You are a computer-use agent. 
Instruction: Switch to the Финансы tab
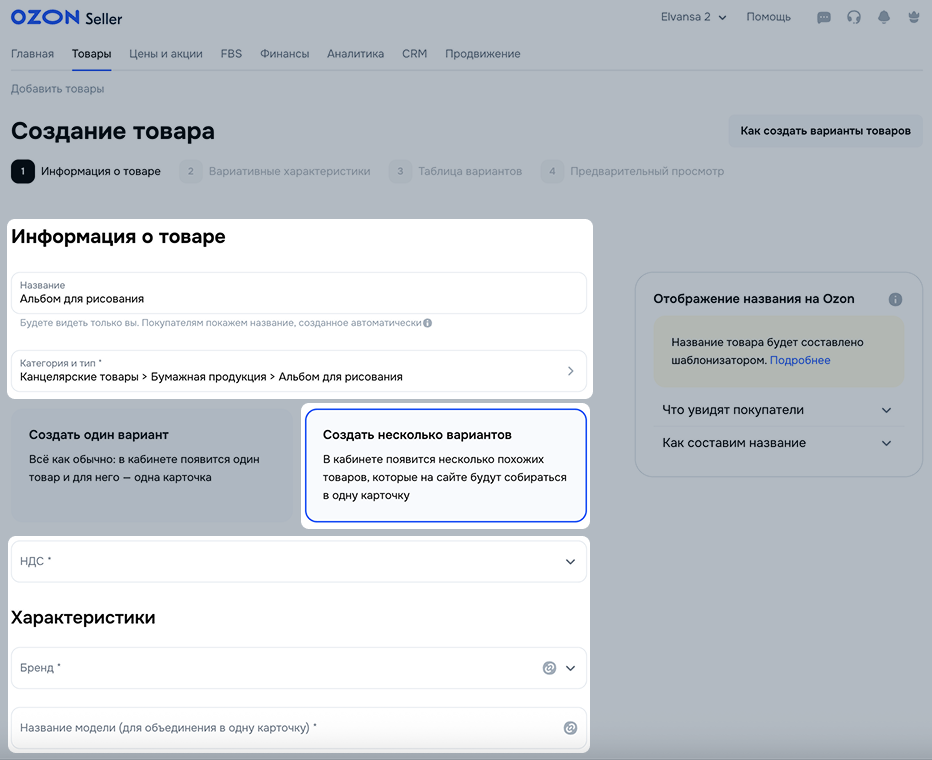click(285, 53)
